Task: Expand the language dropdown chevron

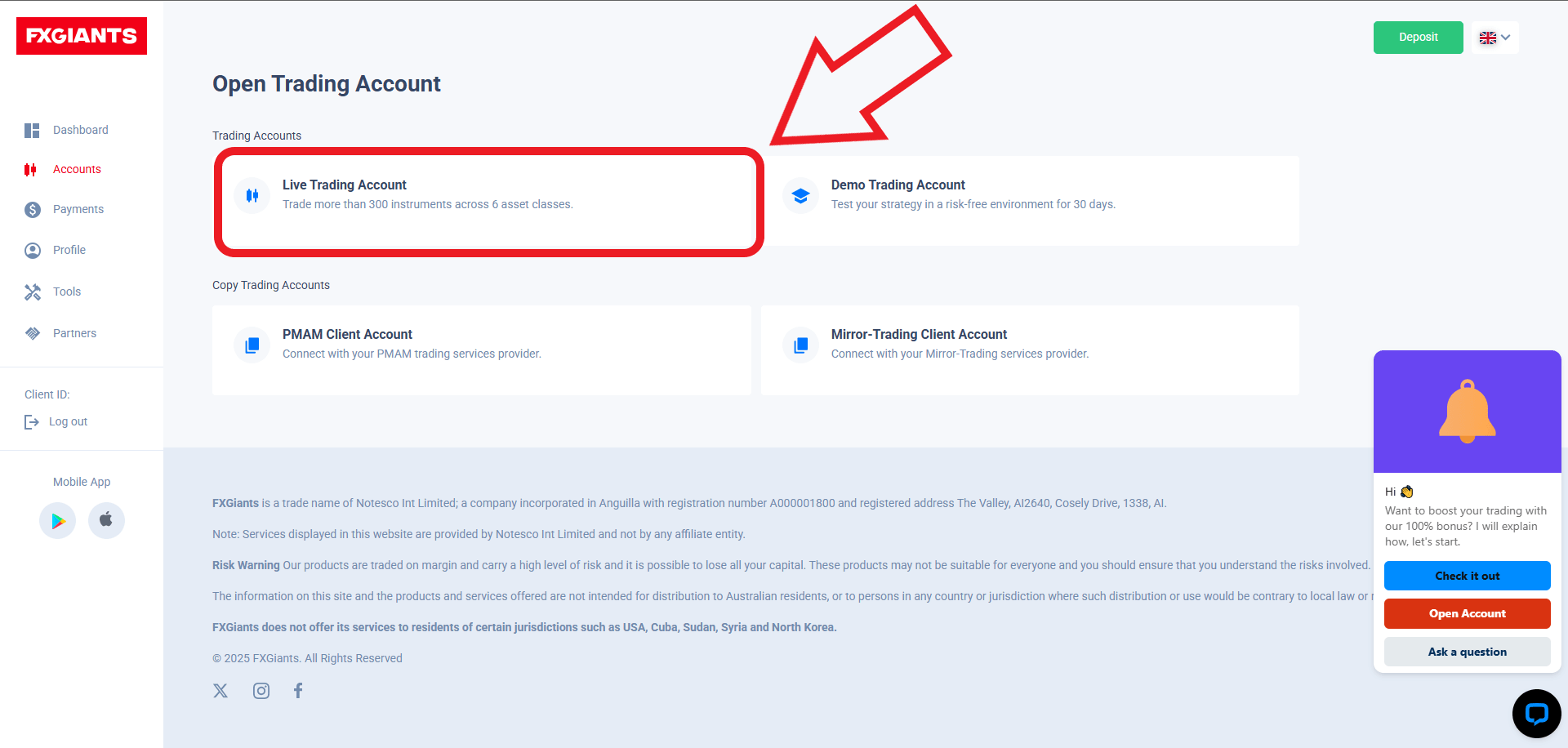Action: [x=1506, y=38]
